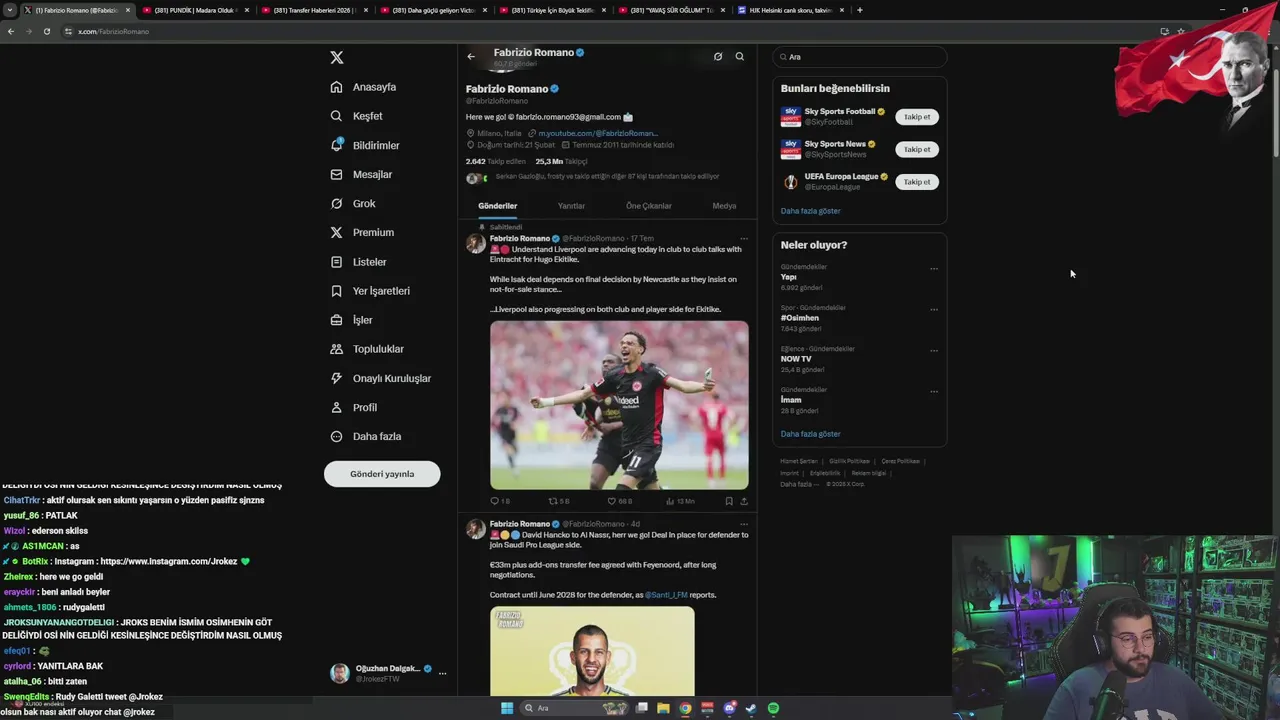The image size is (1280, 720).
Task: Open Onaylı Kuruluşlar
Action: 380,378
